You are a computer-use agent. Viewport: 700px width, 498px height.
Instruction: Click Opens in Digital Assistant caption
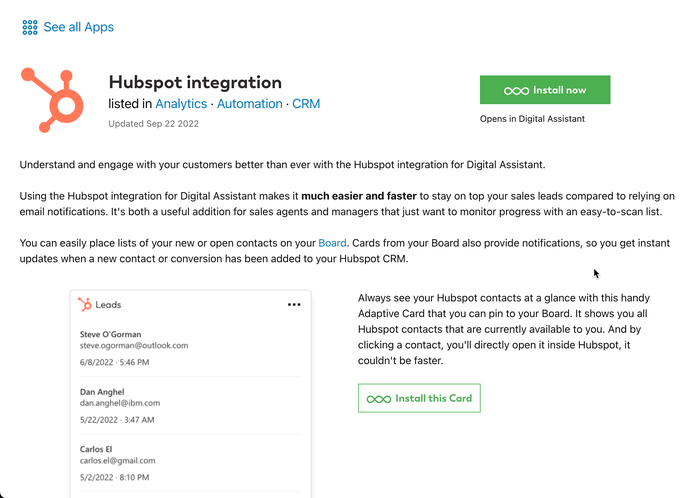[x=532, y=119]
